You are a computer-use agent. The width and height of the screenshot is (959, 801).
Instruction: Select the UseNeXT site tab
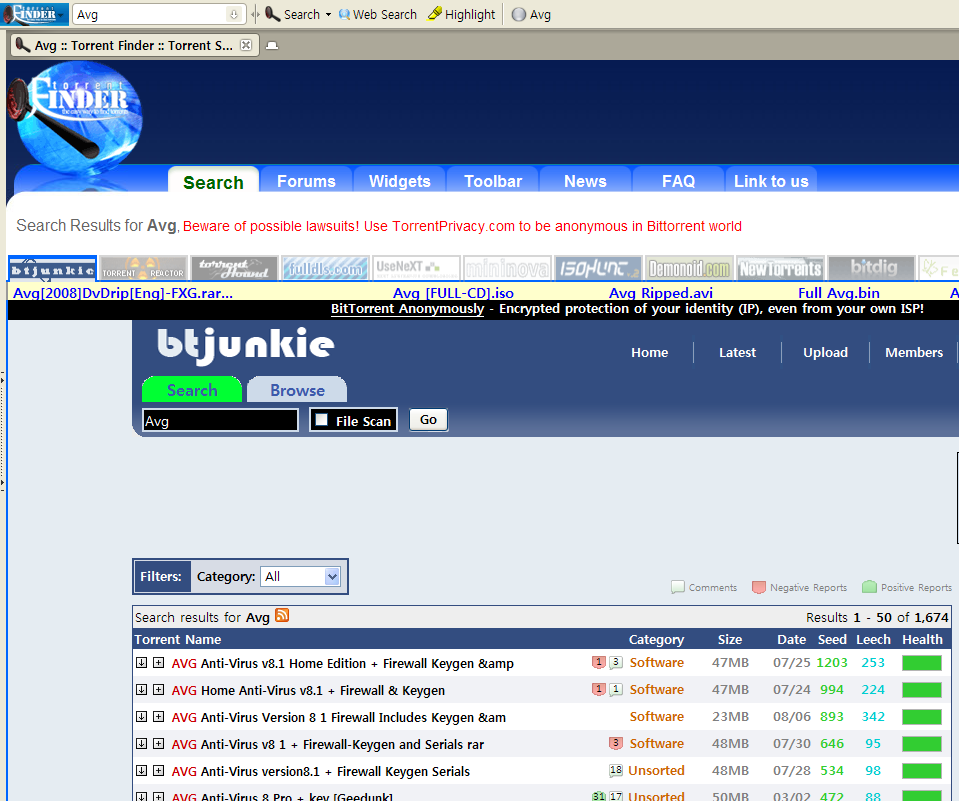pyautogui.click(x=416, y=268)
